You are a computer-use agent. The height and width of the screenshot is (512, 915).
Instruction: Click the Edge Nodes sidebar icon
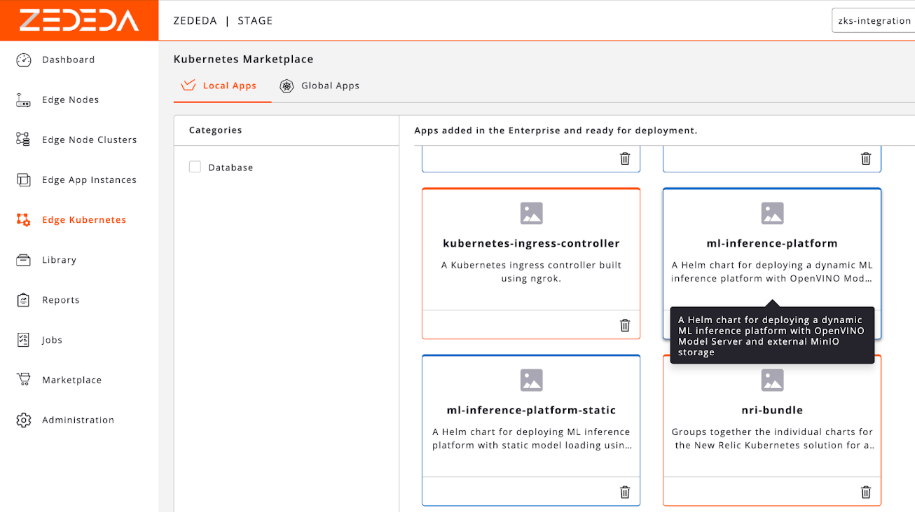[24, 100]
